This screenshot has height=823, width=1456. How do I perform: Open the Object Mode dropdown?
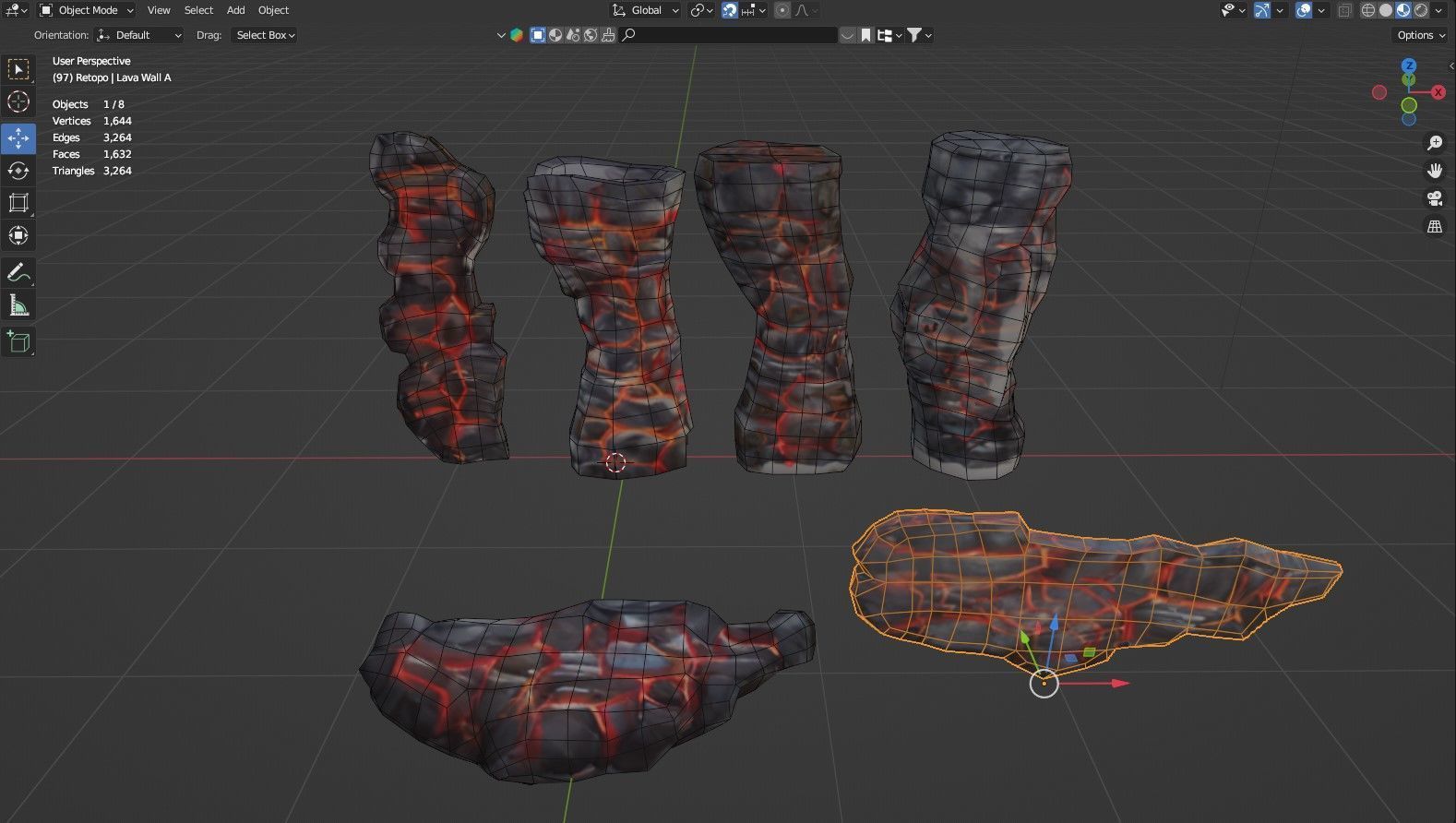point(87,10)
